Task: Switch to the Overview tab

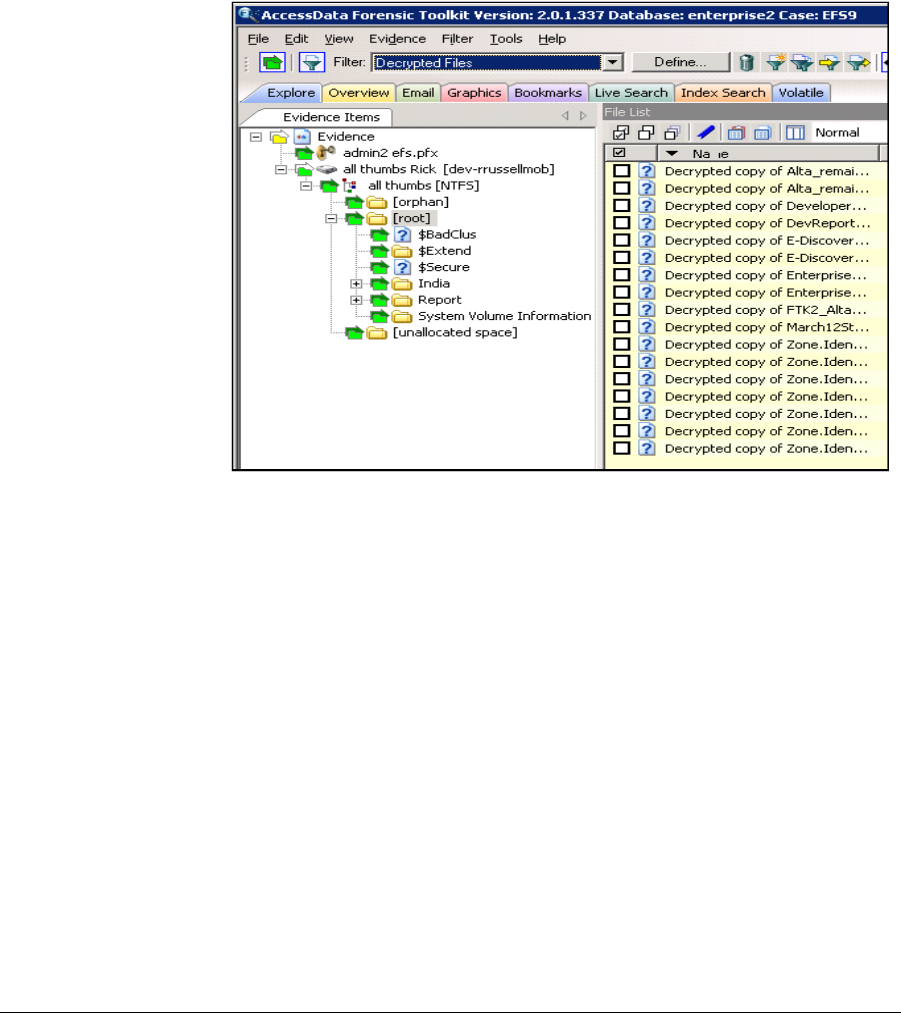Action: coord(358,93)
